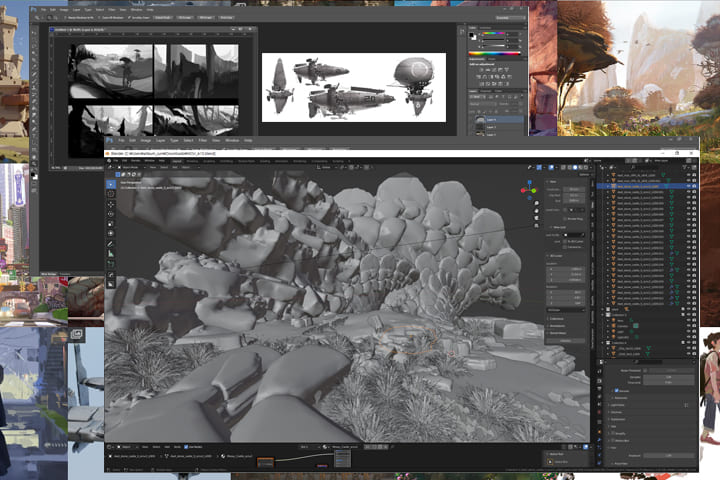Activate Blender's Move tool
720x480 pixels.
pyautogui.click(x=111, y=204)
